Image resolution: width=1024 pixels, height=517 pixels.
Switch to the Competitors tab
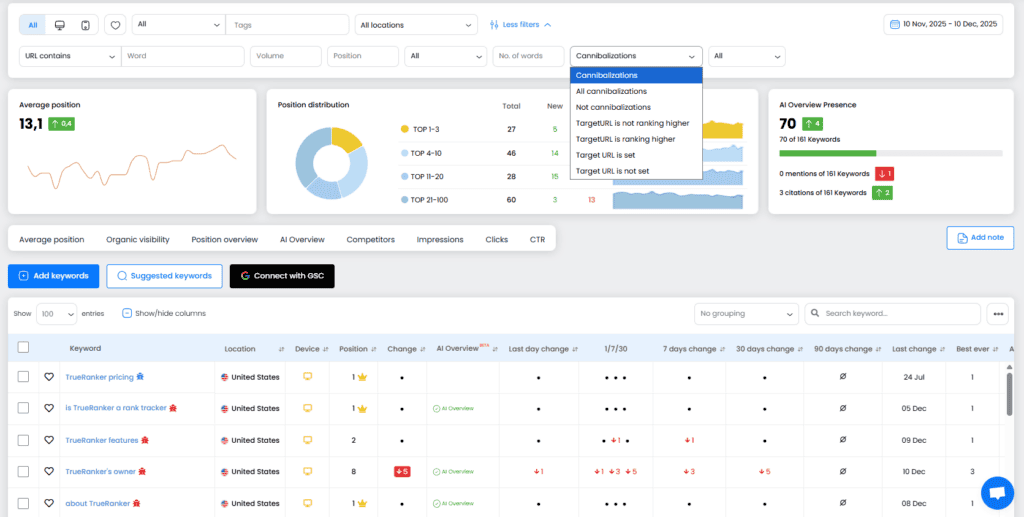tap(370, 240)
